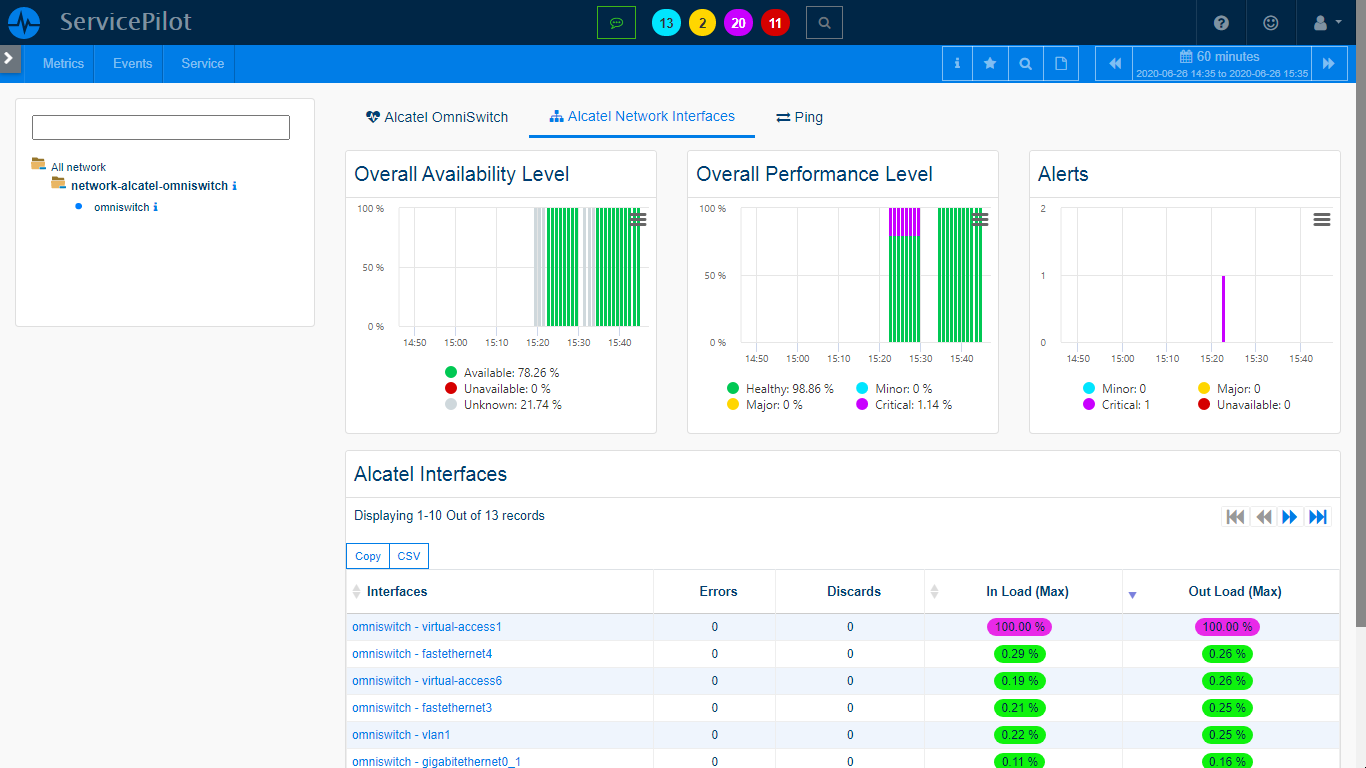Image resolution: width=1366 pixels, height=768 pixels.
Task: Click the document page icon in toolbar
Action: 1061,63
